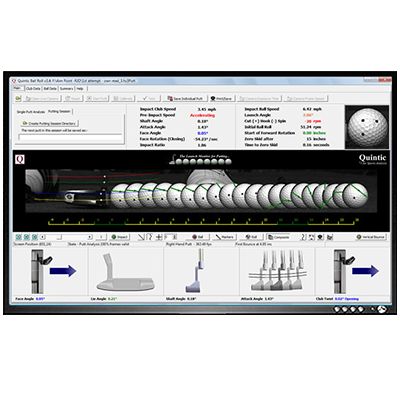Click the first cyan view icon
Image resolution: width=400 pixels, height=400 pixels.
pyautogui.click(x=19, y=237)
